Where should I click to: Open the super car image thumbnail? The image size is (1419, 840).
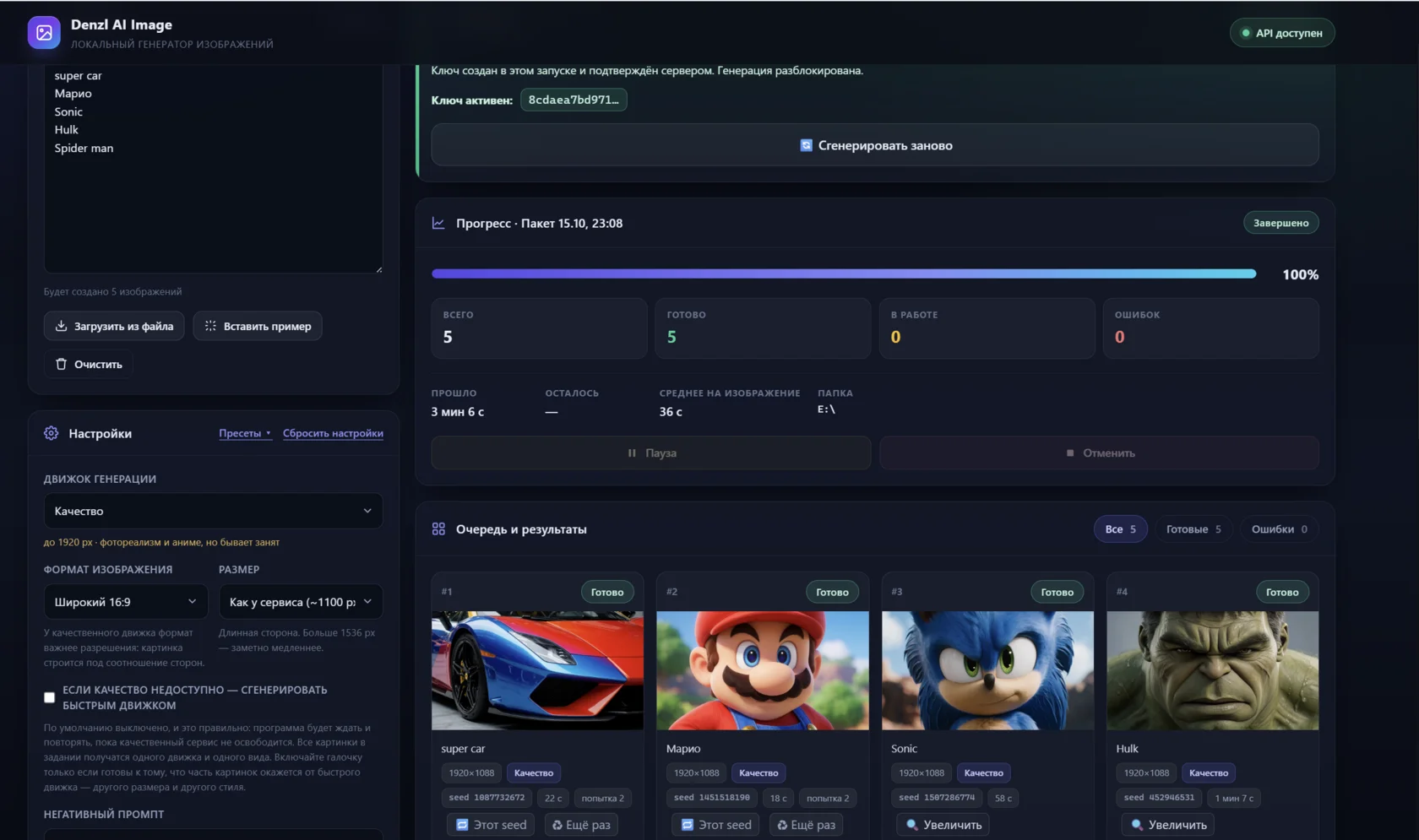click(537, 670)
